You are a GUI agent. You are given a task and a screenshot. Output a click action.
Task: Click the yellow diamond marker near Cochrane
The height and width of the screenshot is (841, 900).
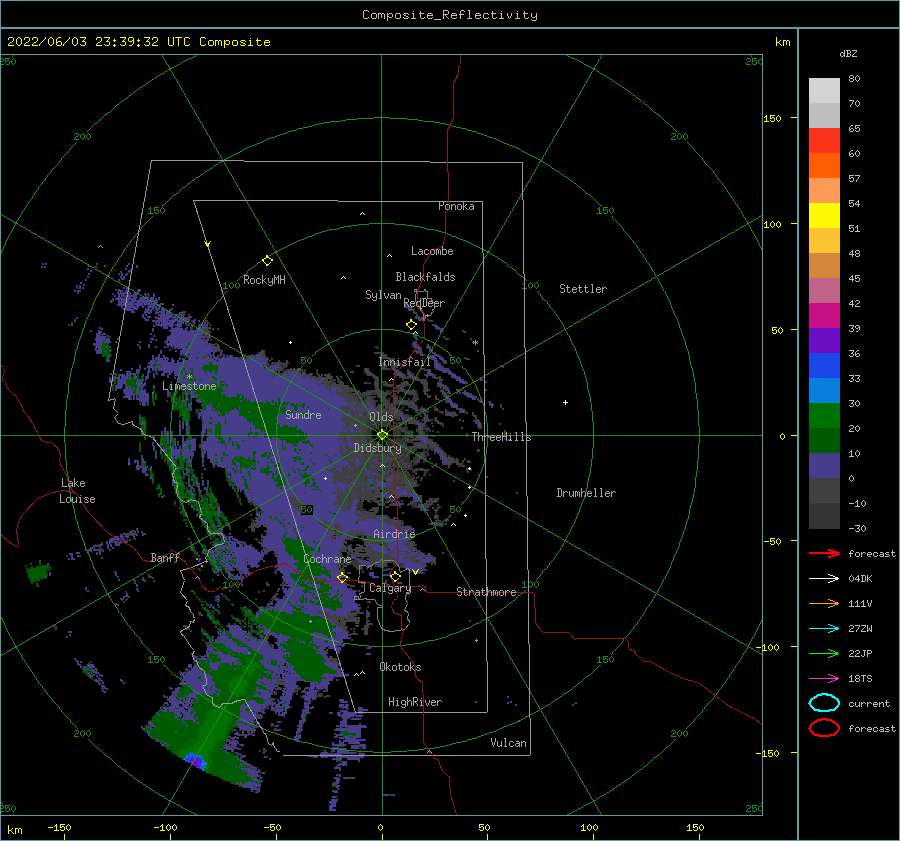point(342,577)
